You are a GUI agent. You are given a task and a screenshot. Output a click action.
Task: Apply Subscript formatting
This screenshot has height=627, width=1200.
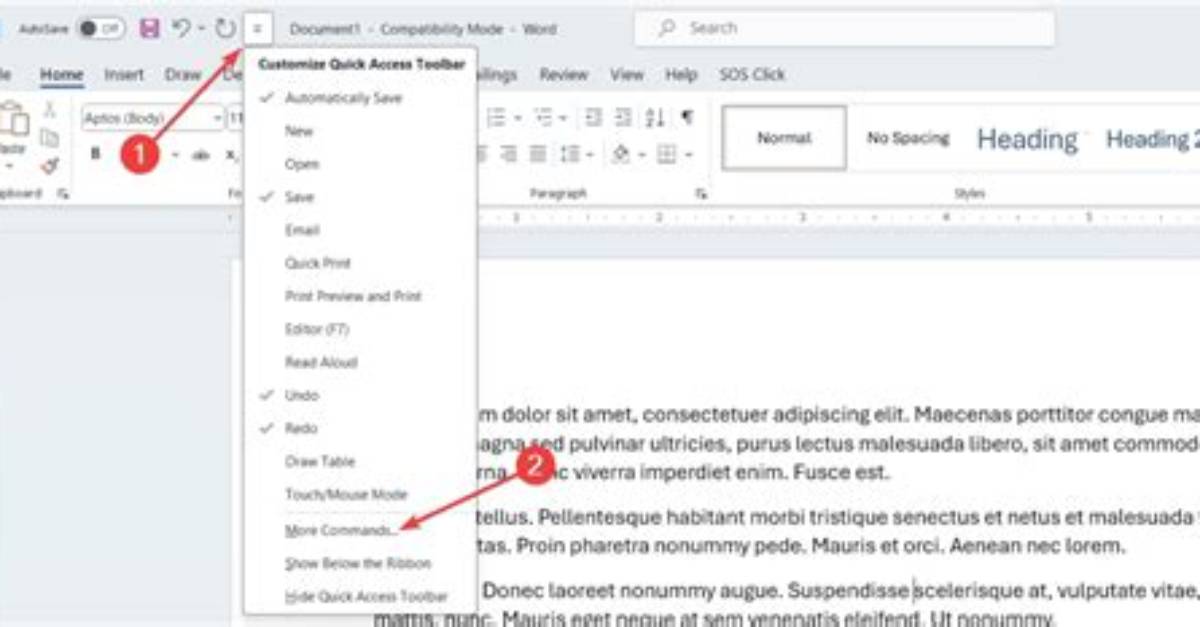pyautogui.click(x=231, y=154)
